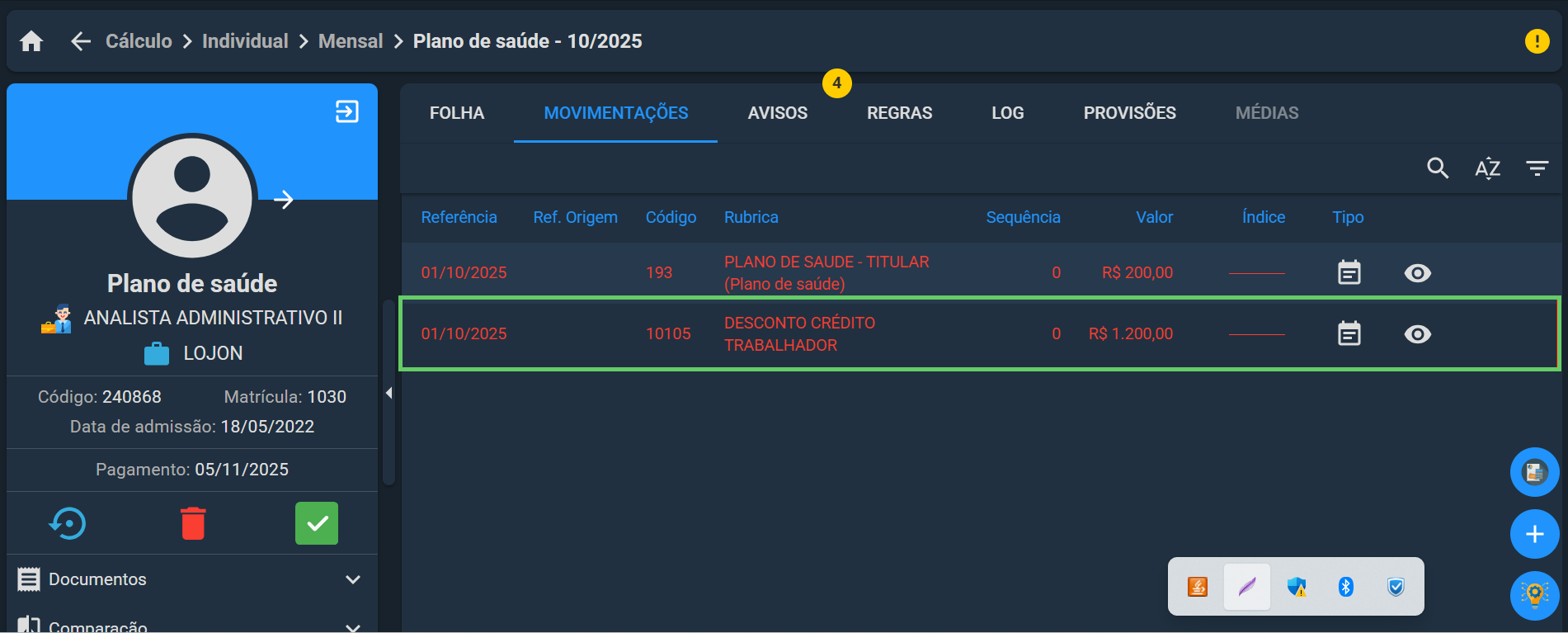Click the left panel vertical scrollbar
Screen dimensions: 1568x633
tap(388, 392)
